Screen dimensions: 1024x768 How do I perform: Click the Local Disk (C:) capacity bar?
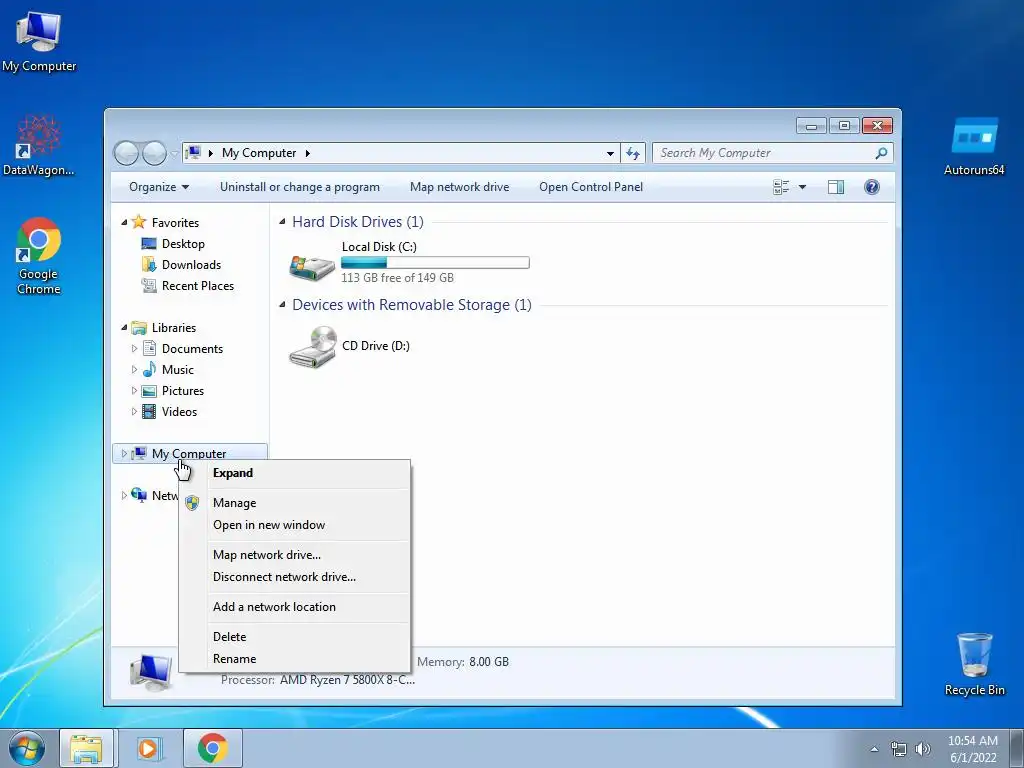435,263
